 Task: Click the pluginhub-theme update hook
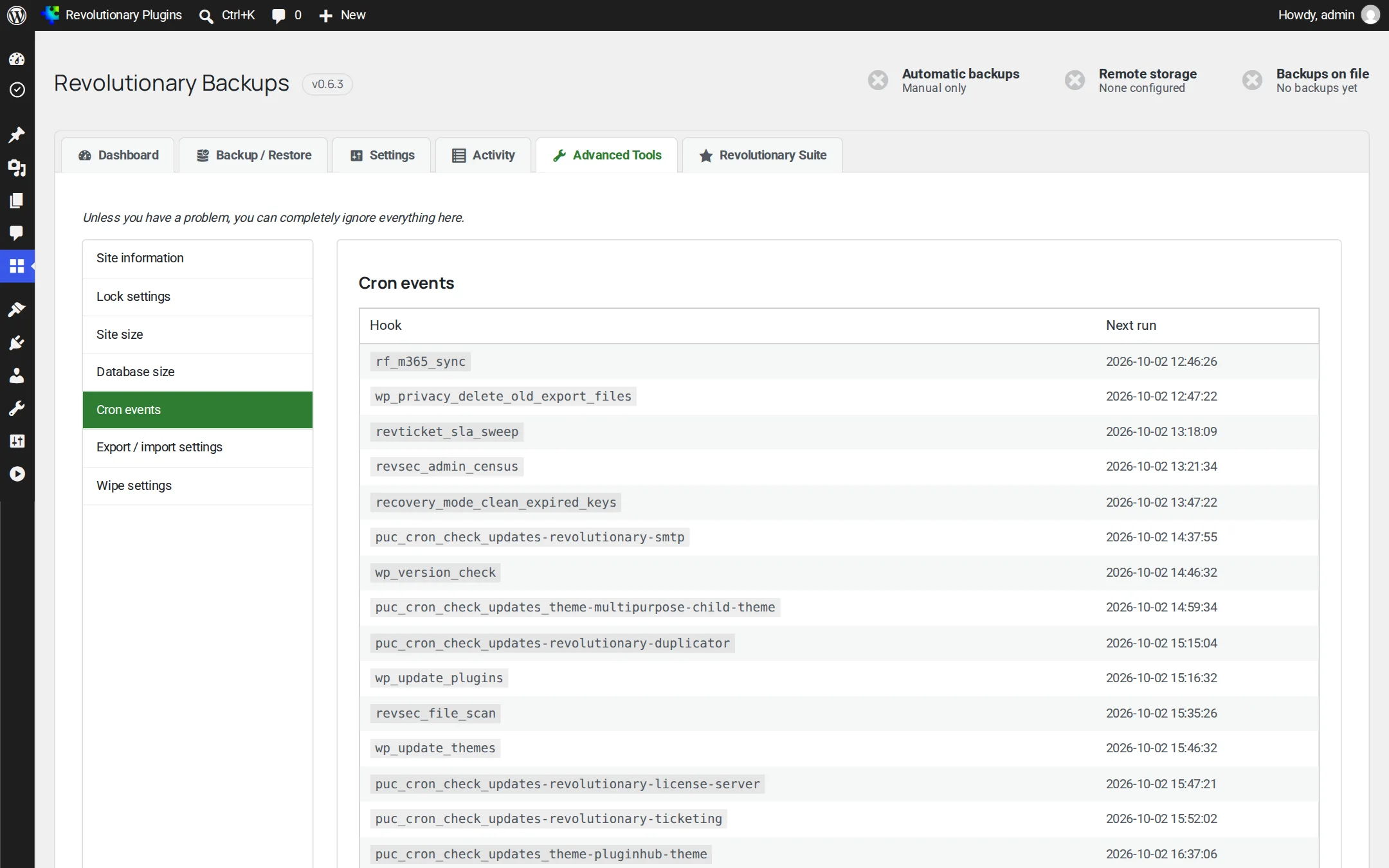541,854
